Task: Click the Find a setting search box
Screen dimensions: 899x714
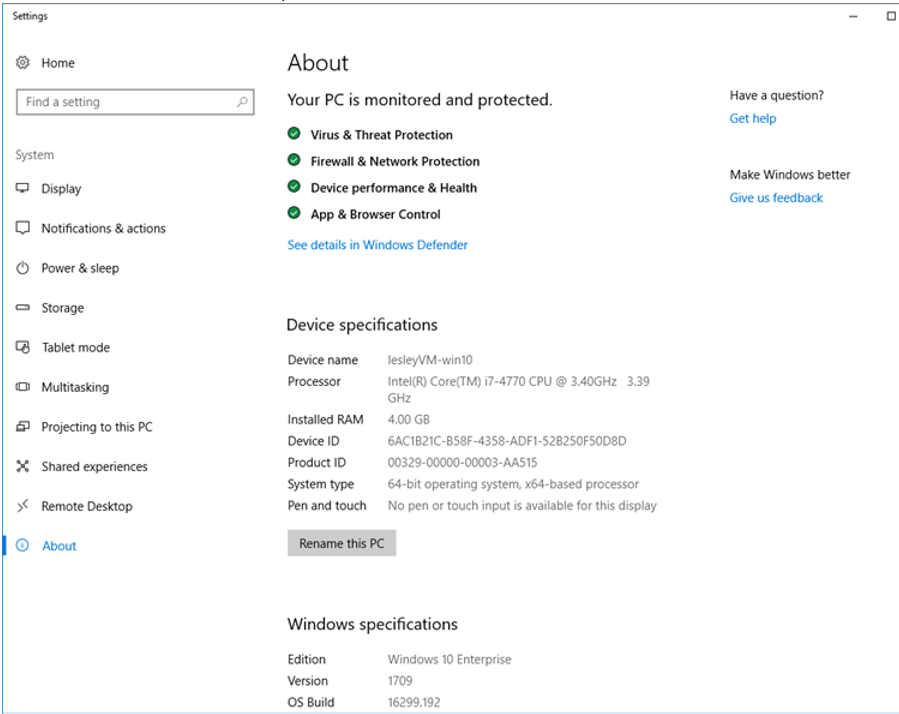Action: (x=135, y=102)
